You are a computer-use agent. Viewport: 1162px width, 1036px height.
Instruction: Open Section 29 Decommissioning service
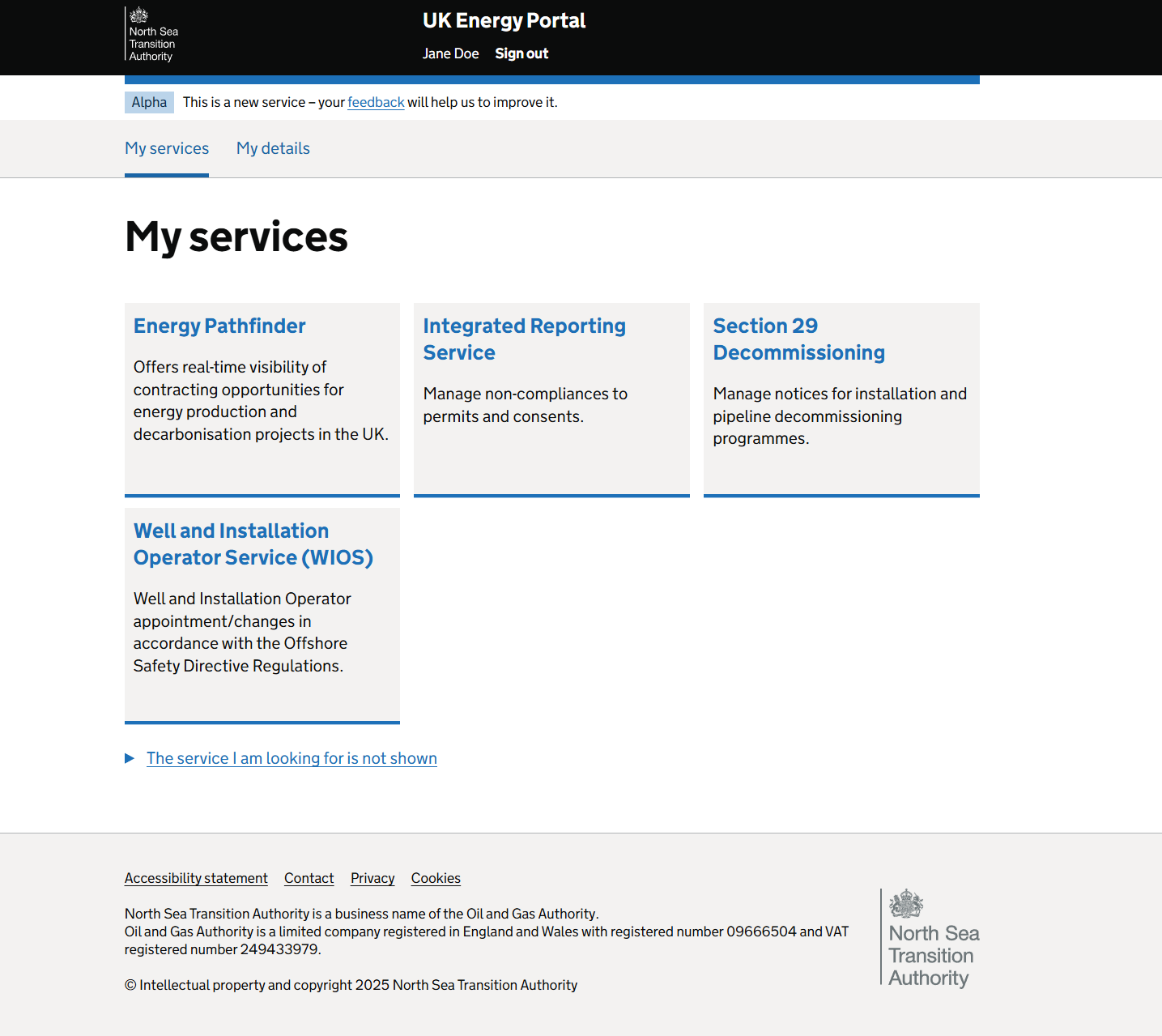point(798,339)
